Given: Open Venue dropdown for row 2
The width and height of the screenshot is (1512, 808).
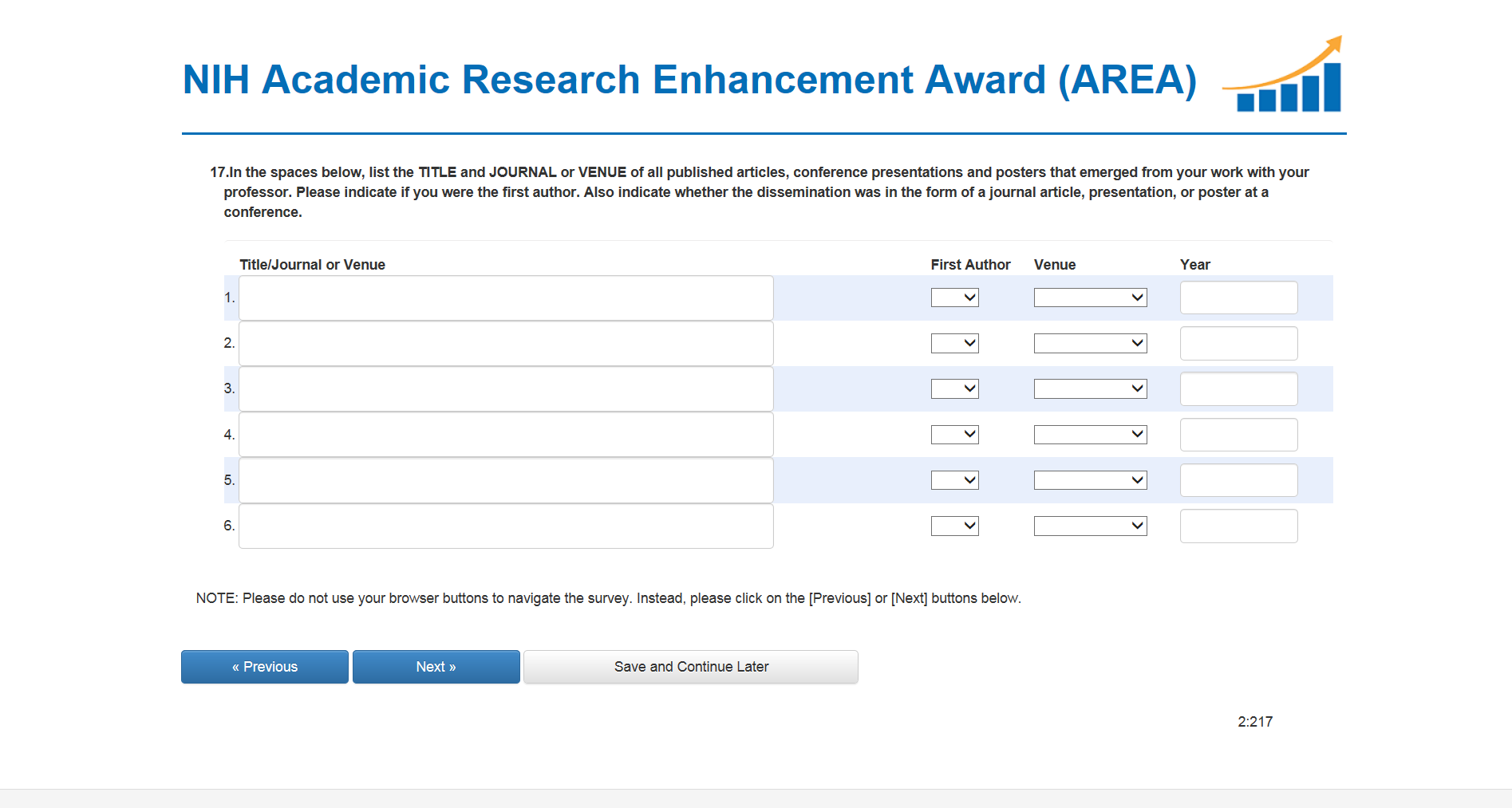Looking at the screenshot, I should pyautogui.click(x=1090, y=344).
